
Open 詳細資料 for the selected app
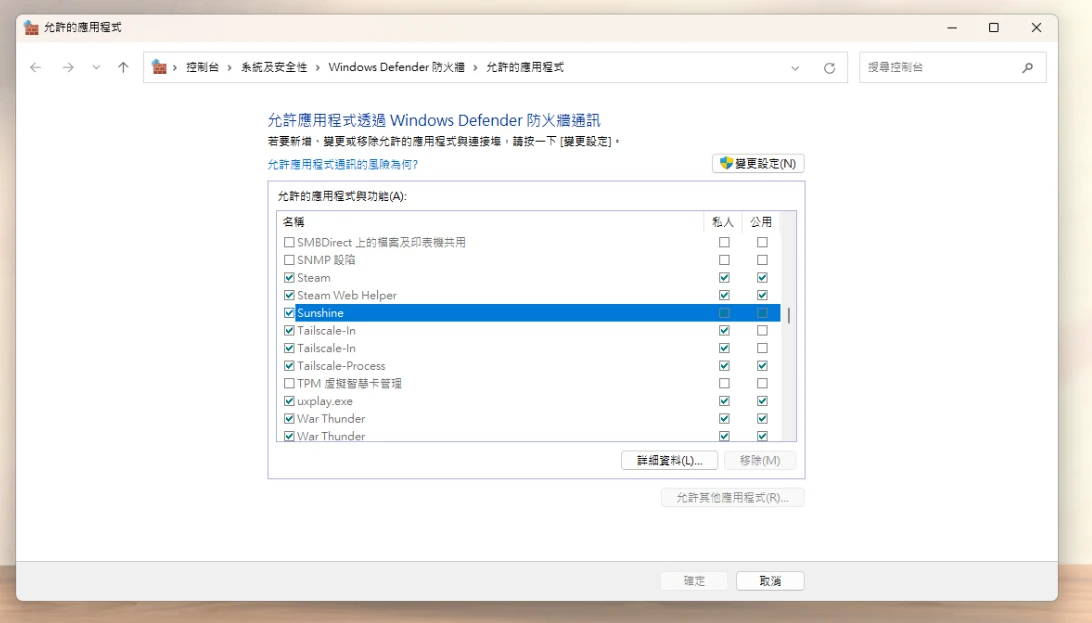[669, 460]
